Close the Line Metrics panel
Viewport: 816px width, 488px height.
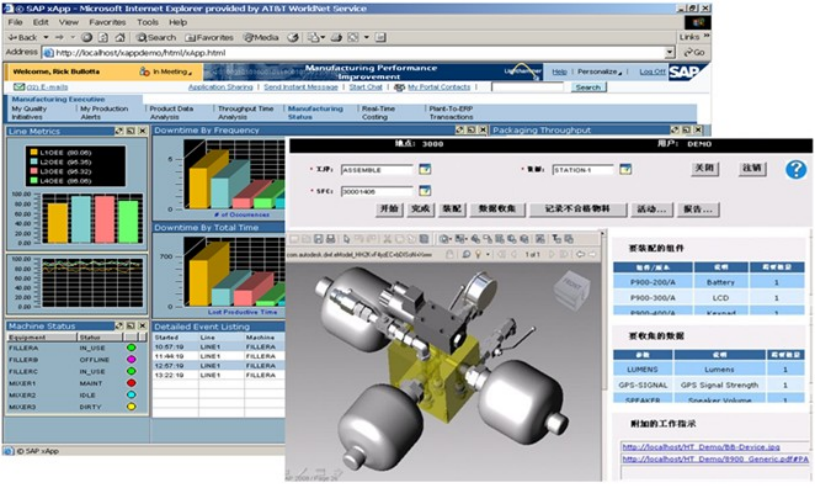142,131
